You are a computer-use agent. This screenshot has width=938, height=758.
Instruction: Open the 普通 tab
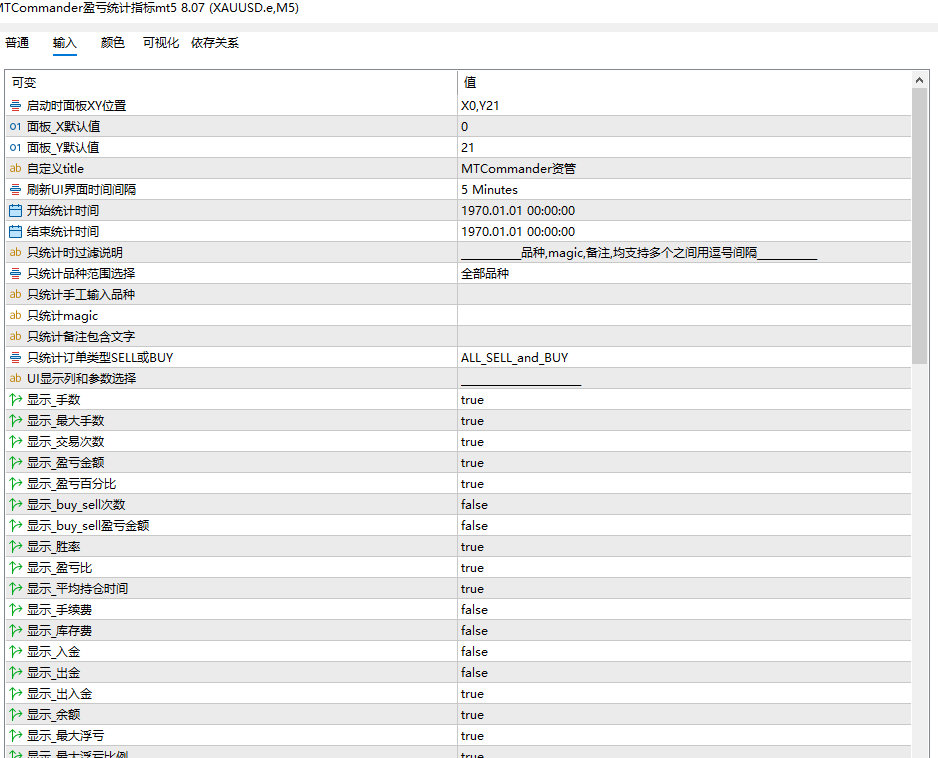coord(17,42)
